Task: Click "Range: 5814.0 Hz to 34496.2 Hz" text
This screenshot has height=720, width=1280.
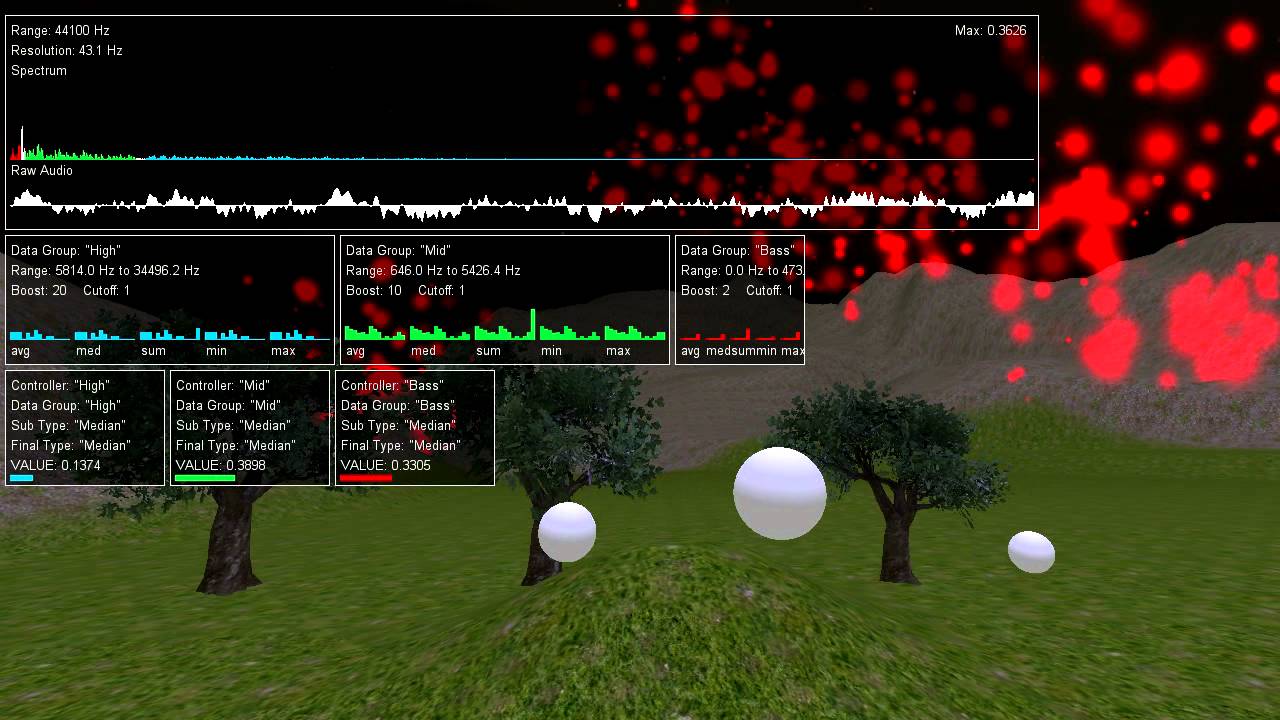Action: [105, 271]
